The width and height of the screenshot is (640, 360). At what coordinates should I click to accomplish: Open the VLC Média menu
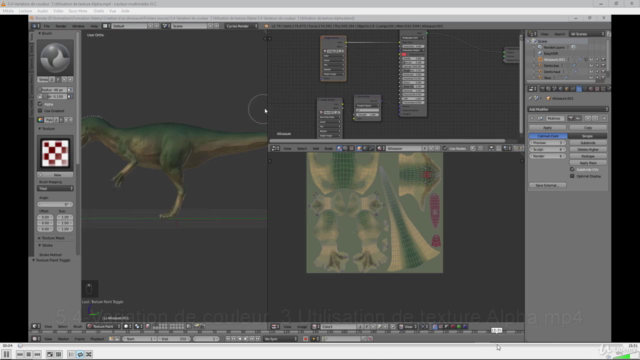(8, 11)
